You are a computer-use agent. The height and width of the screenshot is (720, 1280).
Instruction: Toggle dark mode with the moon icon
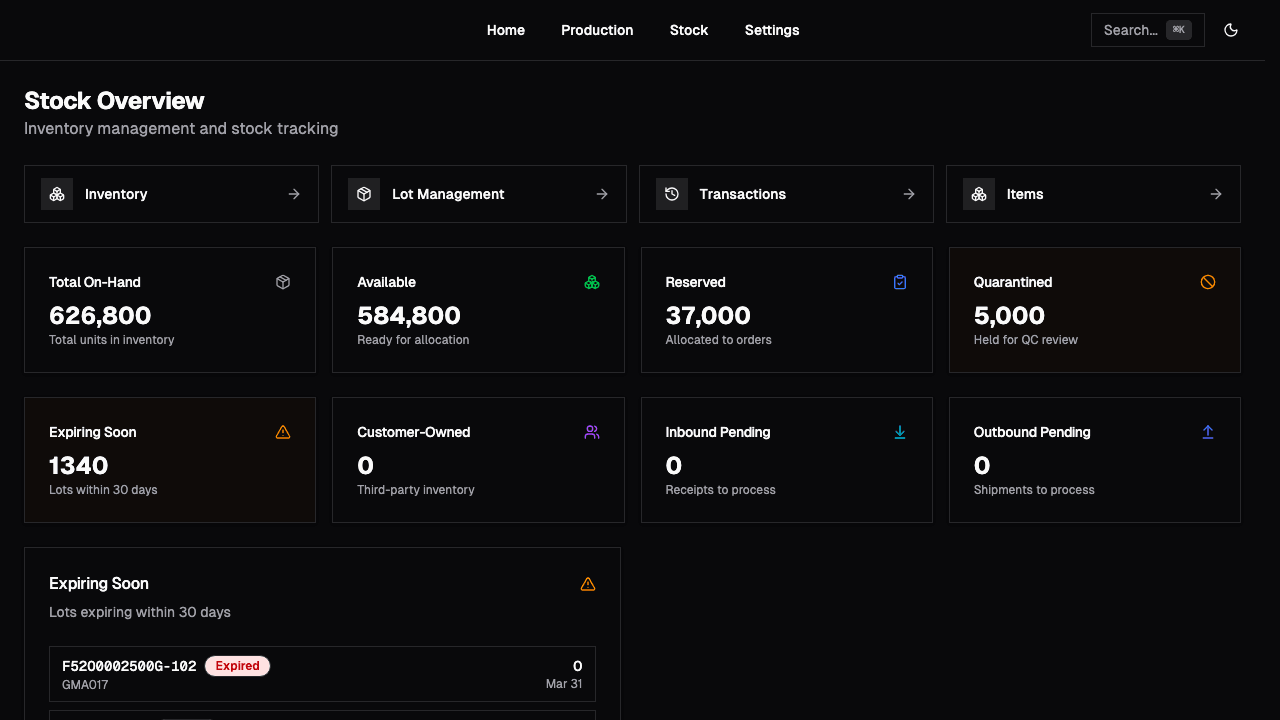point(1231,30)
